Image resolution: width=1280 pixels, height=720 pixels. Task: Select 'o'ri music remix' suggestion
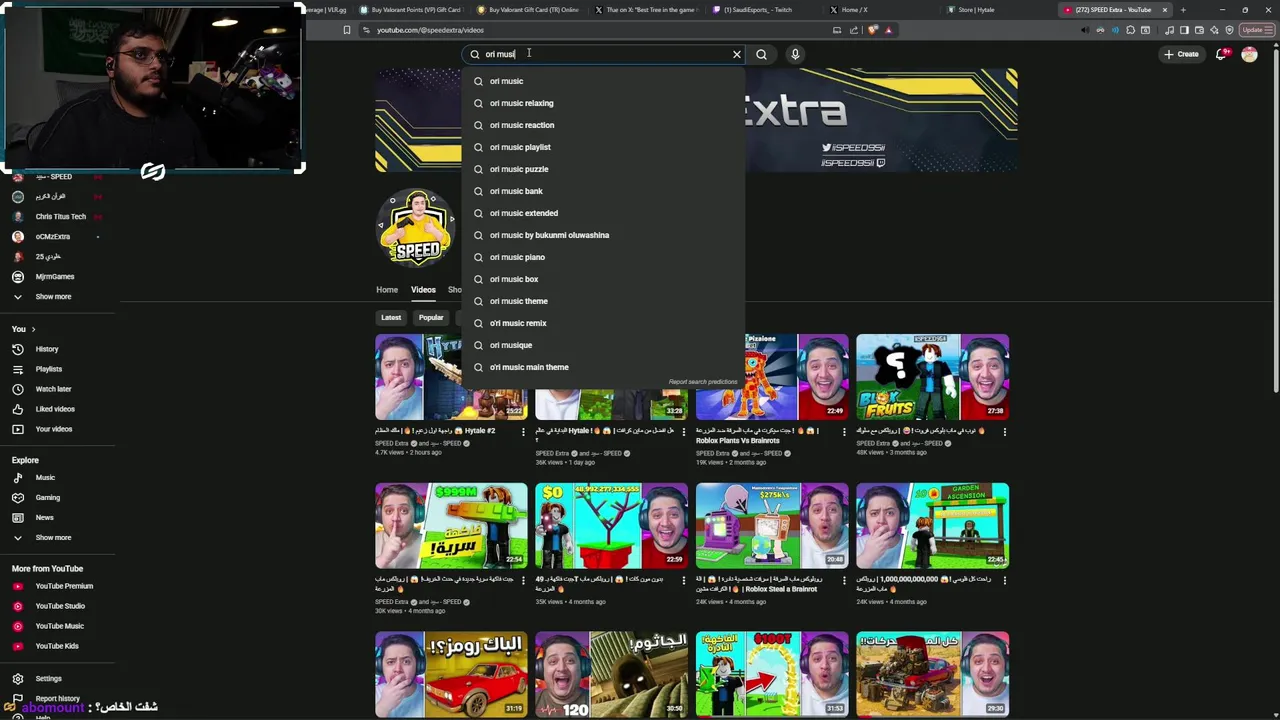tap(603, 323)
